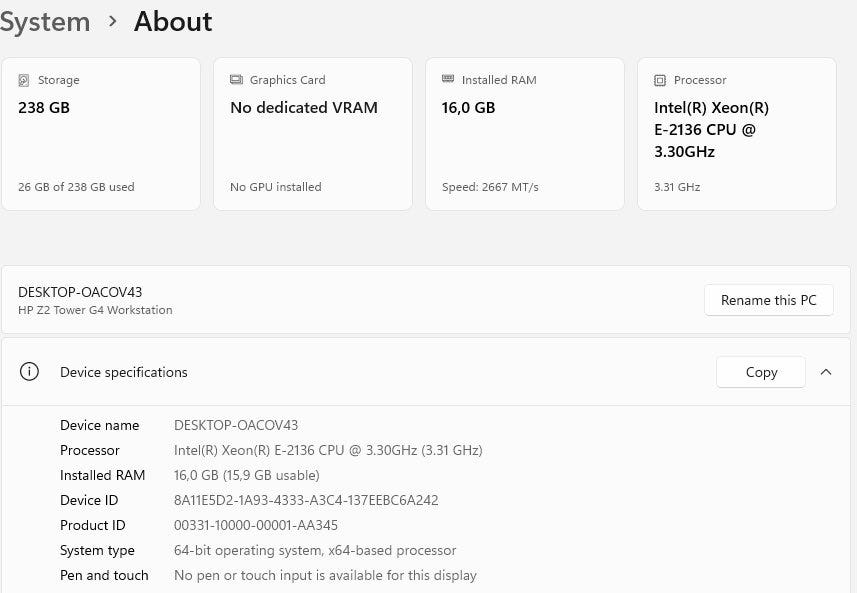Click the HP Z2 Tower G4 Workstation label

tap(95, 310)
